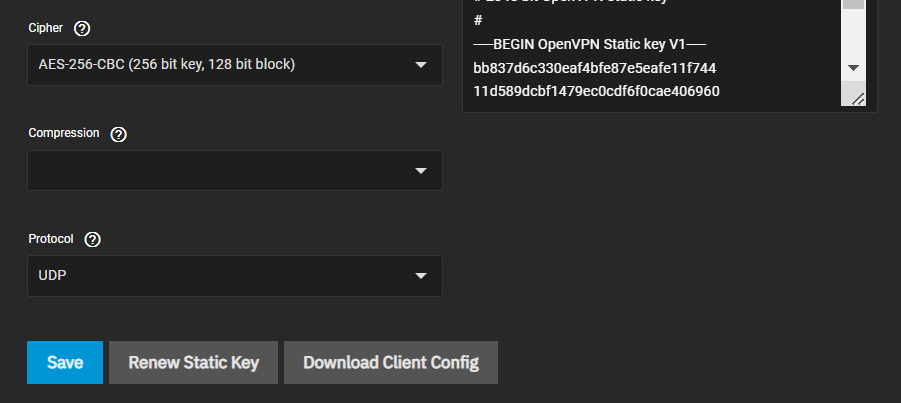901x403 pixels.
Task: Click the Cipher dropdown arrow
Action: pyautogui.click(x=421, y=65)
